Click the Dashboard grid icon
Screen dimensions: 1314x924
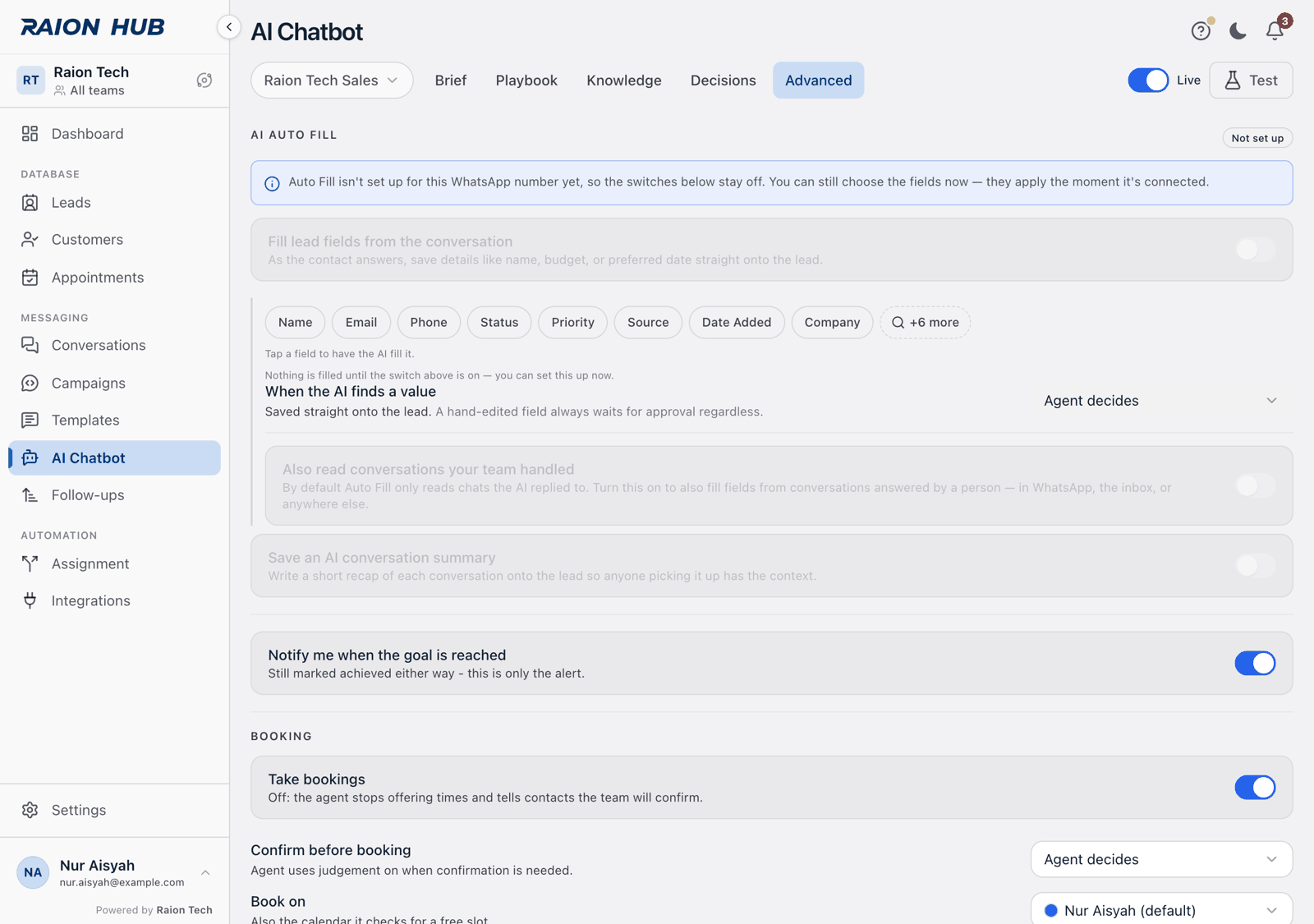[30, 134]
